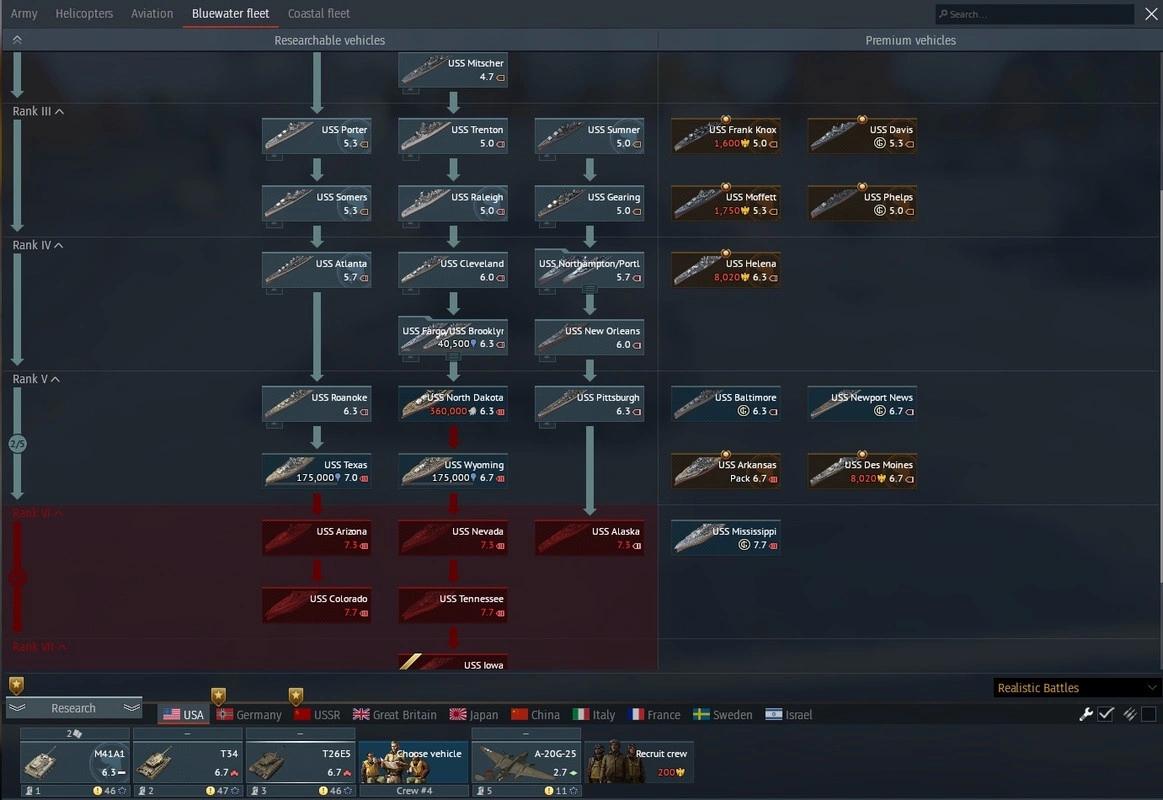Select the USS Cleveland ship card
The height and width of the screenshot is (800, 1163).
click(452, 270)
